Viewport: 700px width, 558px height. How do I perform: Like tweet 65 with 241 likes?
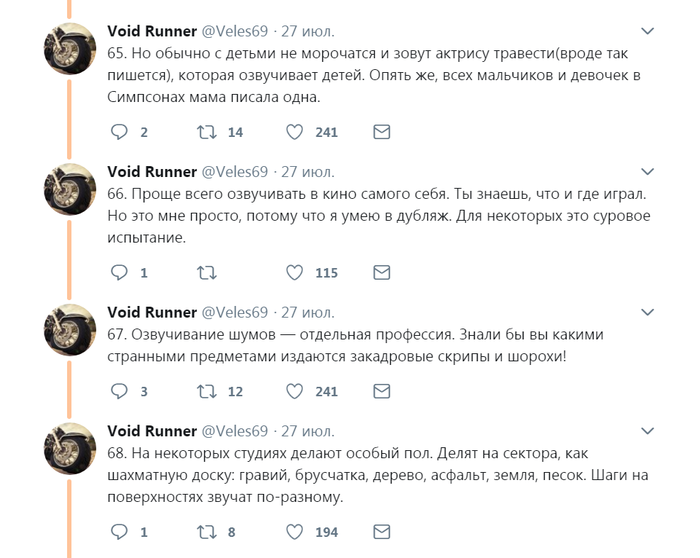point(295,132)
